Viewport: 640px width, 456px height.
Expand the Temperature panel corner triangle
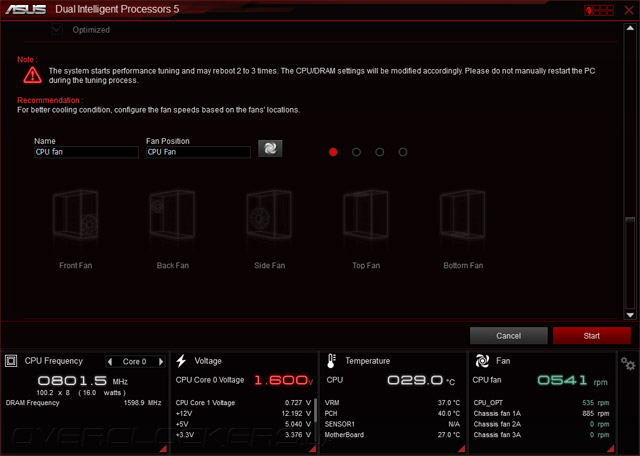click(x=462, y=449)
